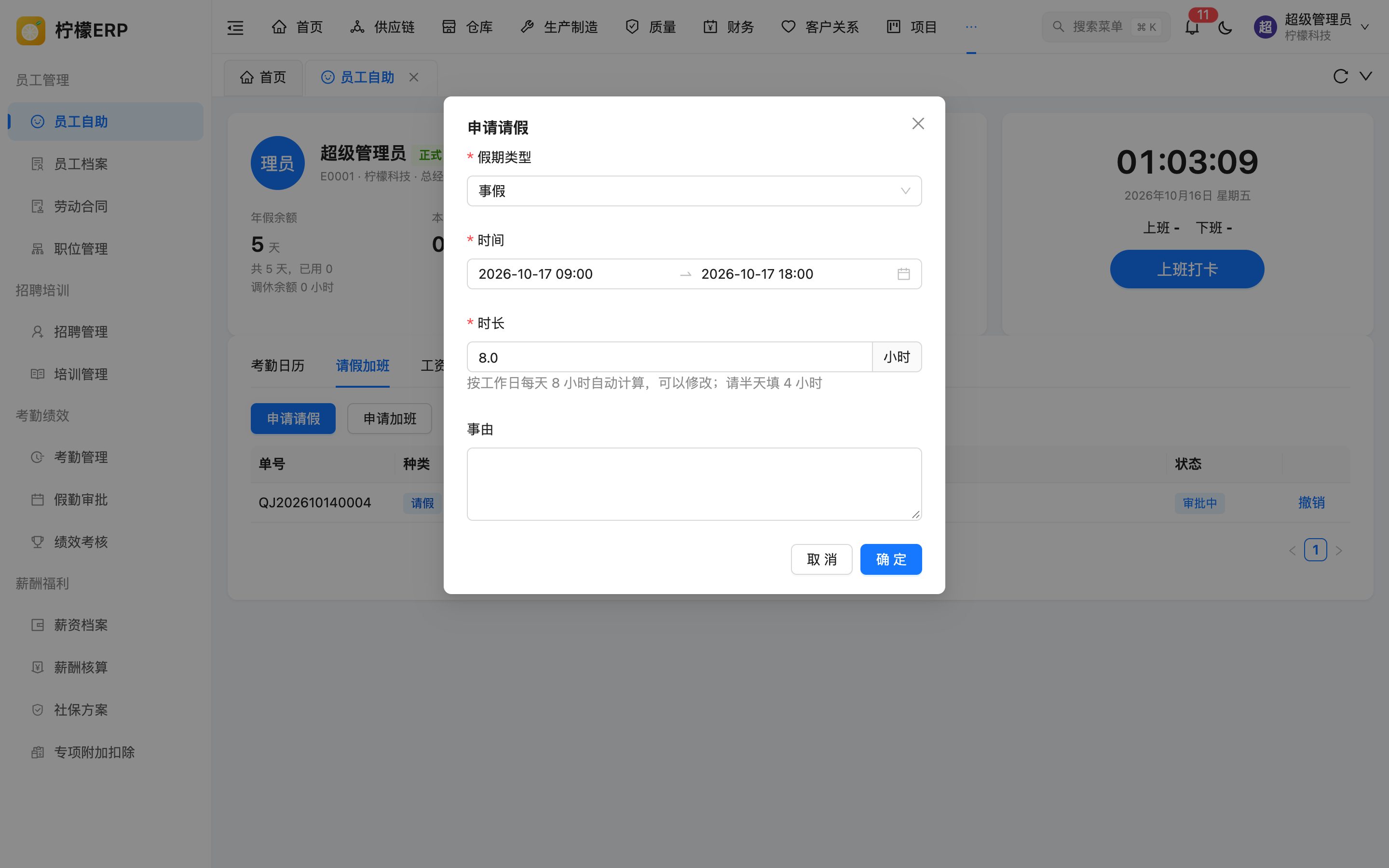The height and width of the screenshot is (868, 1389).
Task: Open the 供应链 top menu
Action: click(x=382, y=27)
